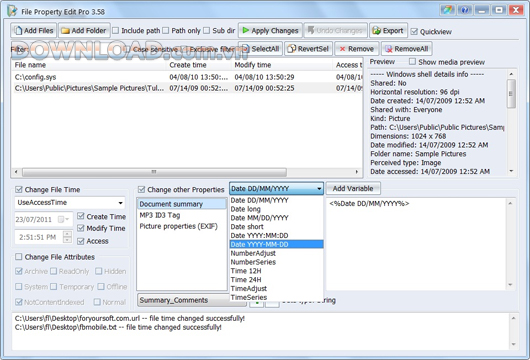Click the Export button
This screenshot has width=530, height=360.
[388, 31]
